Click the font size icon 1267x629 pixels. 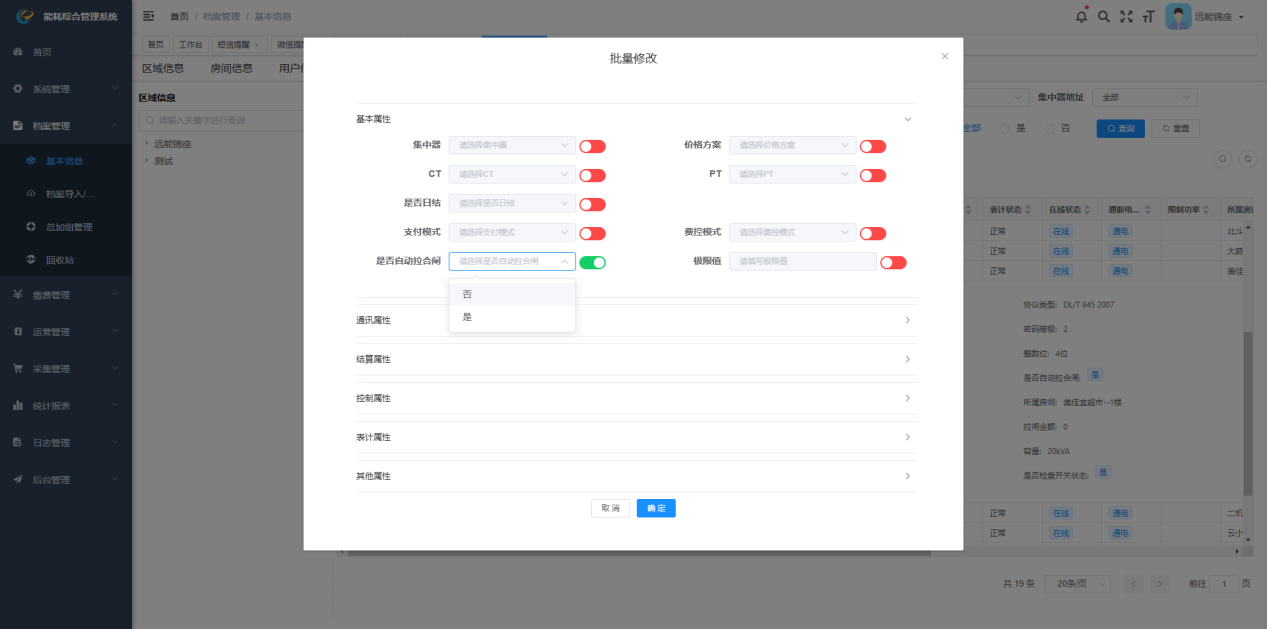pyautogui.click(x=1148, y=17)
